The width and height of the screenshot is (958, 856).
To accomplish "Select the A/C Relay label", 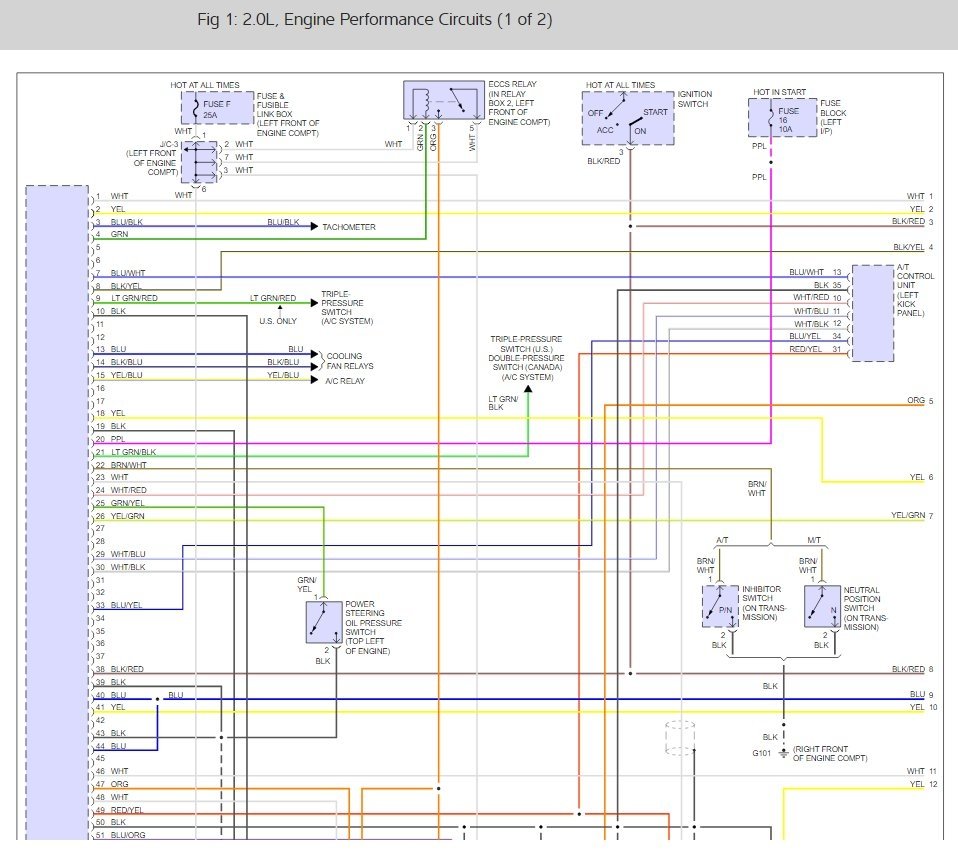I will 344,381.
